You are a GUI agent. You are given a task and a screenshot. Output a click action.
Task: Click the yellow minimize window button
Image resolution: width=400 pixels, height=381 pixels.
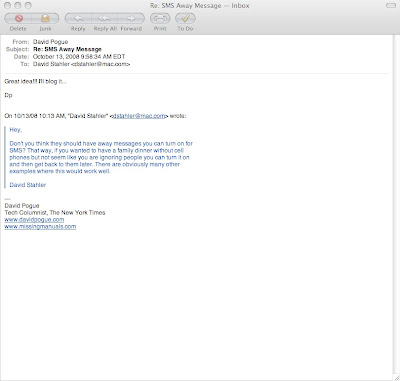pos(18,5)
